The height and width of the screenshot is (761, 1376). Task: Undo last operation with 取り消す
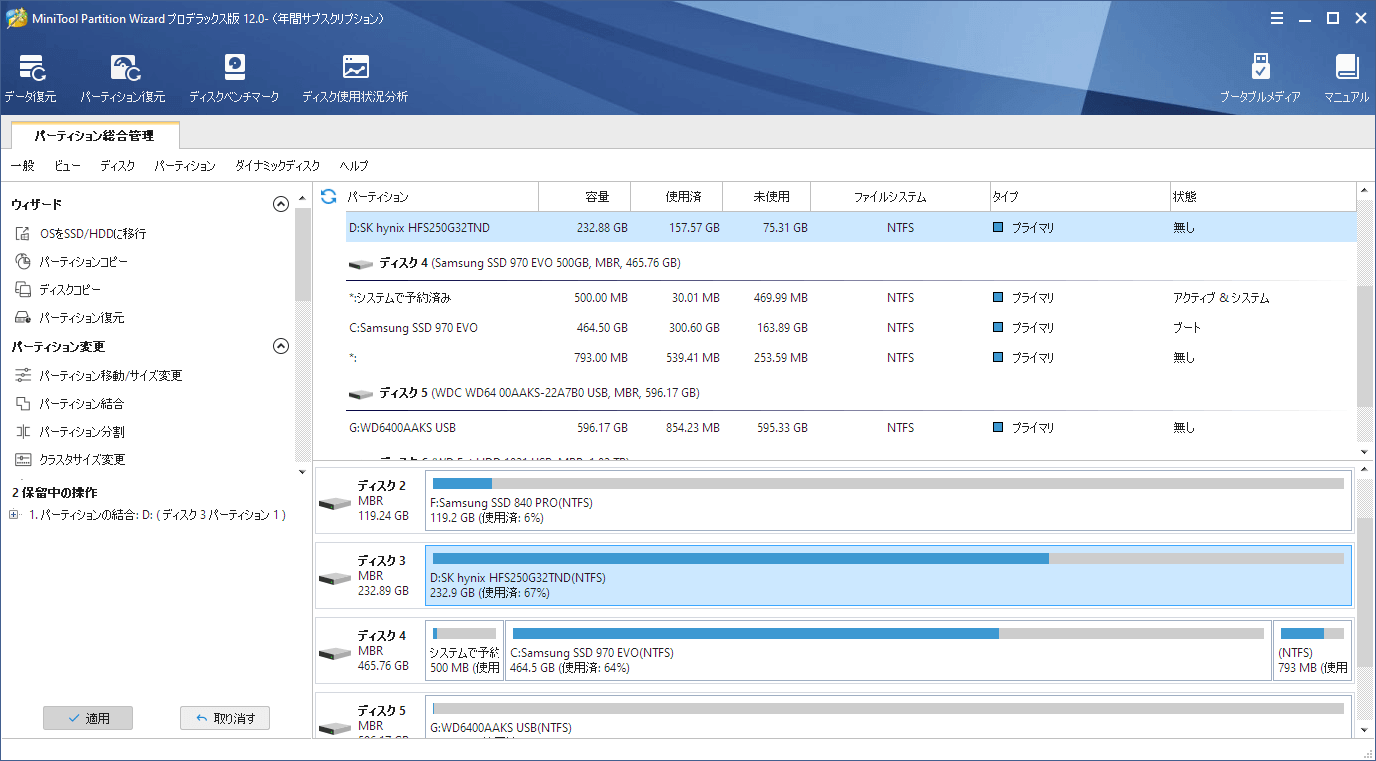pos(225,718)
